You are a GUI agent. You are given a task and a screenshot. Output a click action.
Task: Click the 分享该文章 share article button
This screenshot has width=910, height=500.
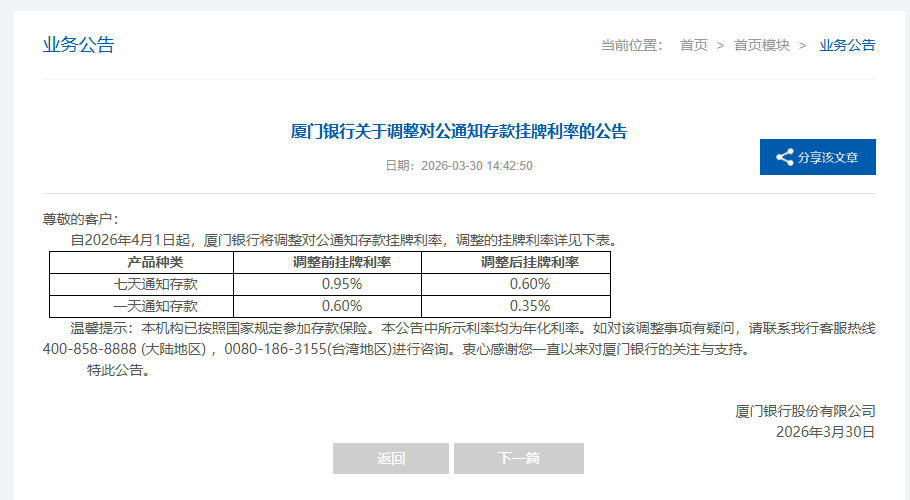[818, 157]
